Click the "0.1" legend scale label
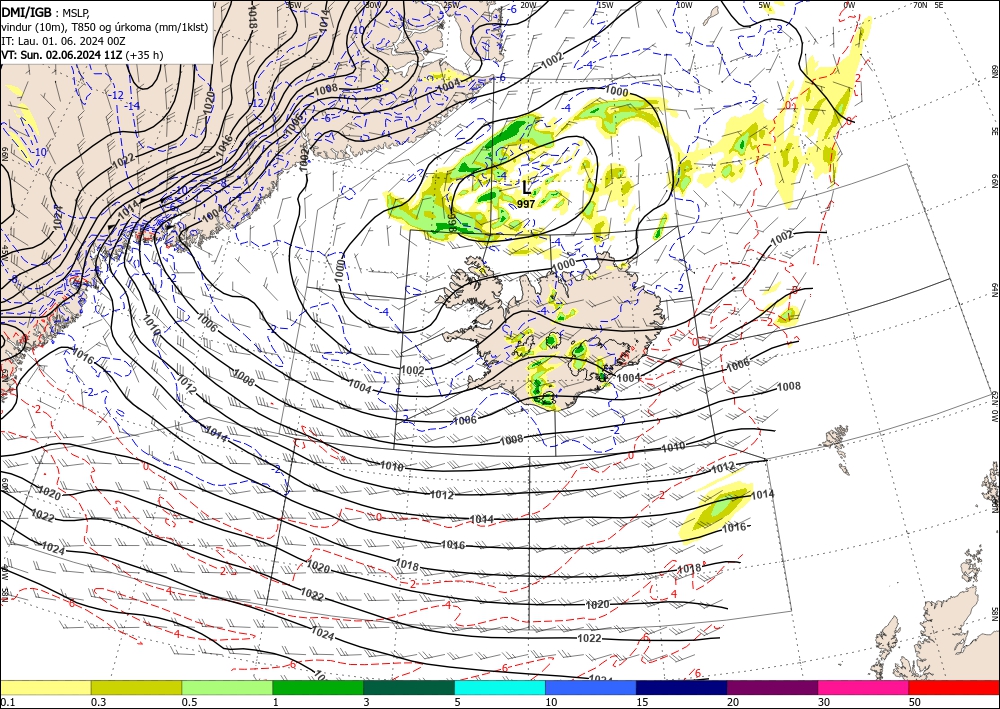 click(7, 702)
